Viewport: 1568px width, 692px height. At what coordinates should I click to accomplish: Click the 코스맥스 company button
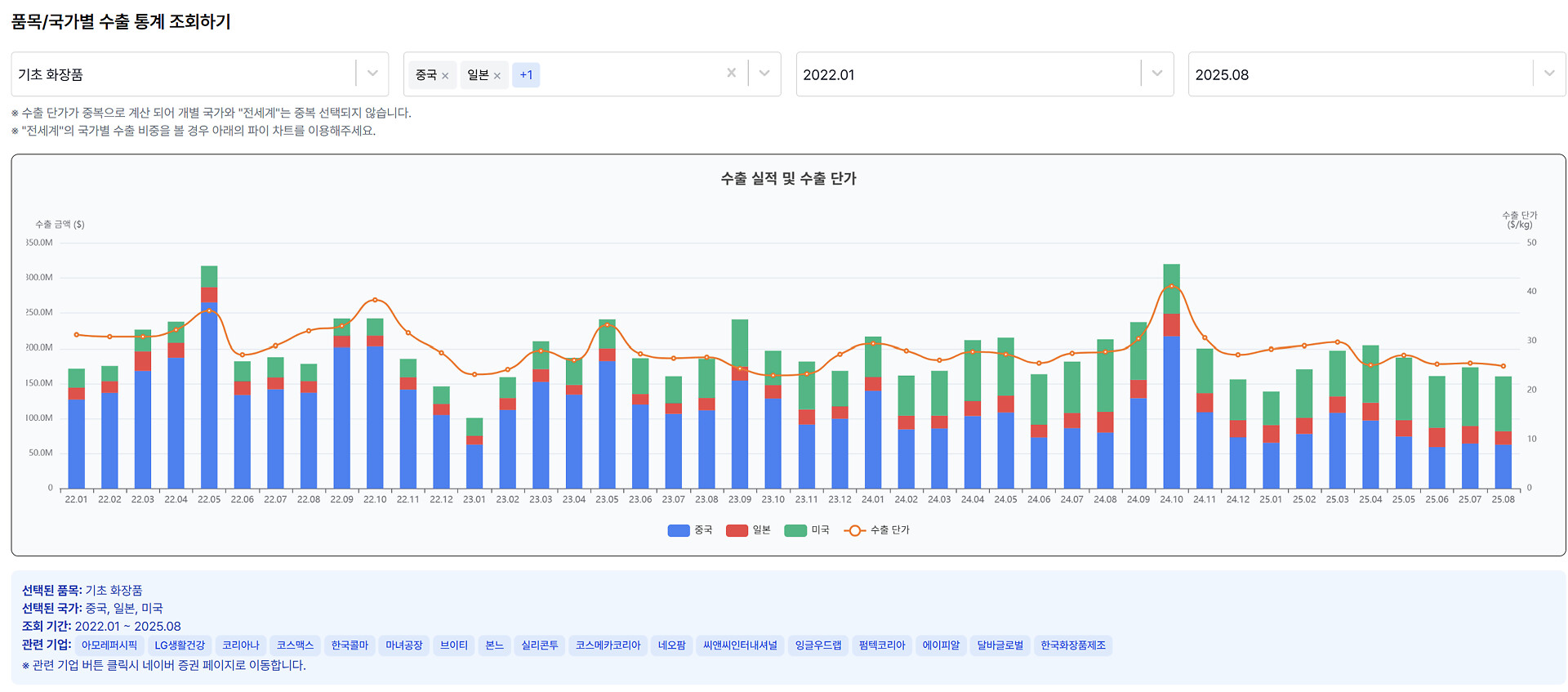(x=295, y=645)
